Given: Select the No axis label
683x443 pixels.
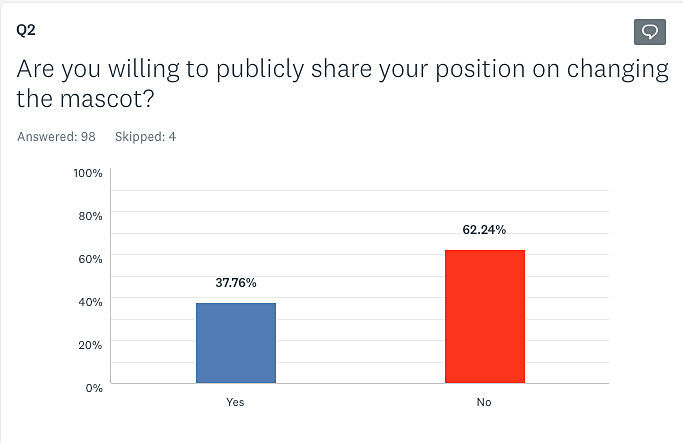Looking at the screenshot, I should [x=484, y=402].
